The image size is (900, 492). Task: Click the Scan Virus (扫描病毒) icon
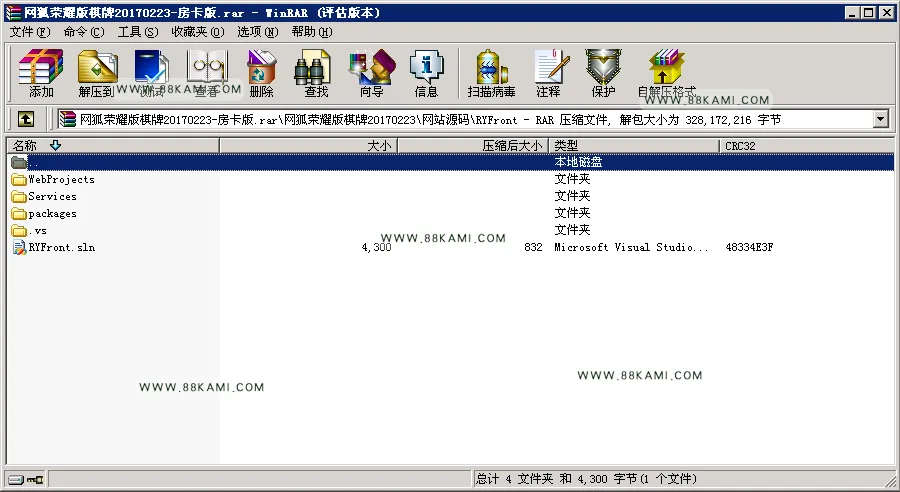(491, 73)
